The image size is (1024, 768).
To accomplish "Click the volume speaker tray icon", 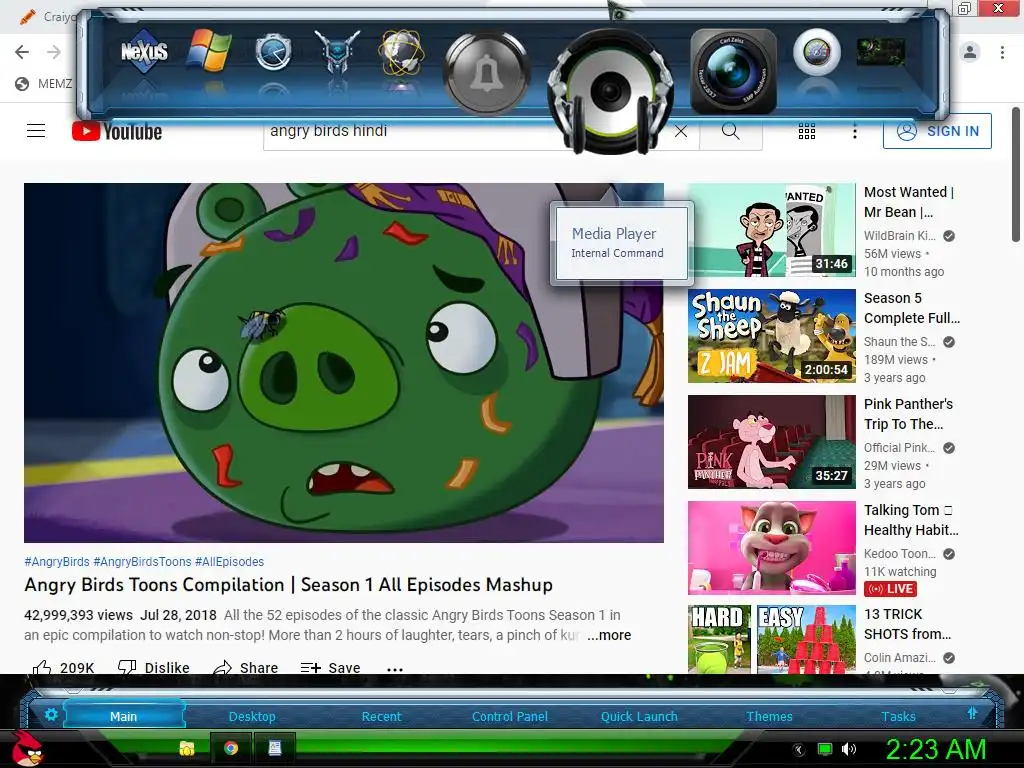I will click(849, 749).
